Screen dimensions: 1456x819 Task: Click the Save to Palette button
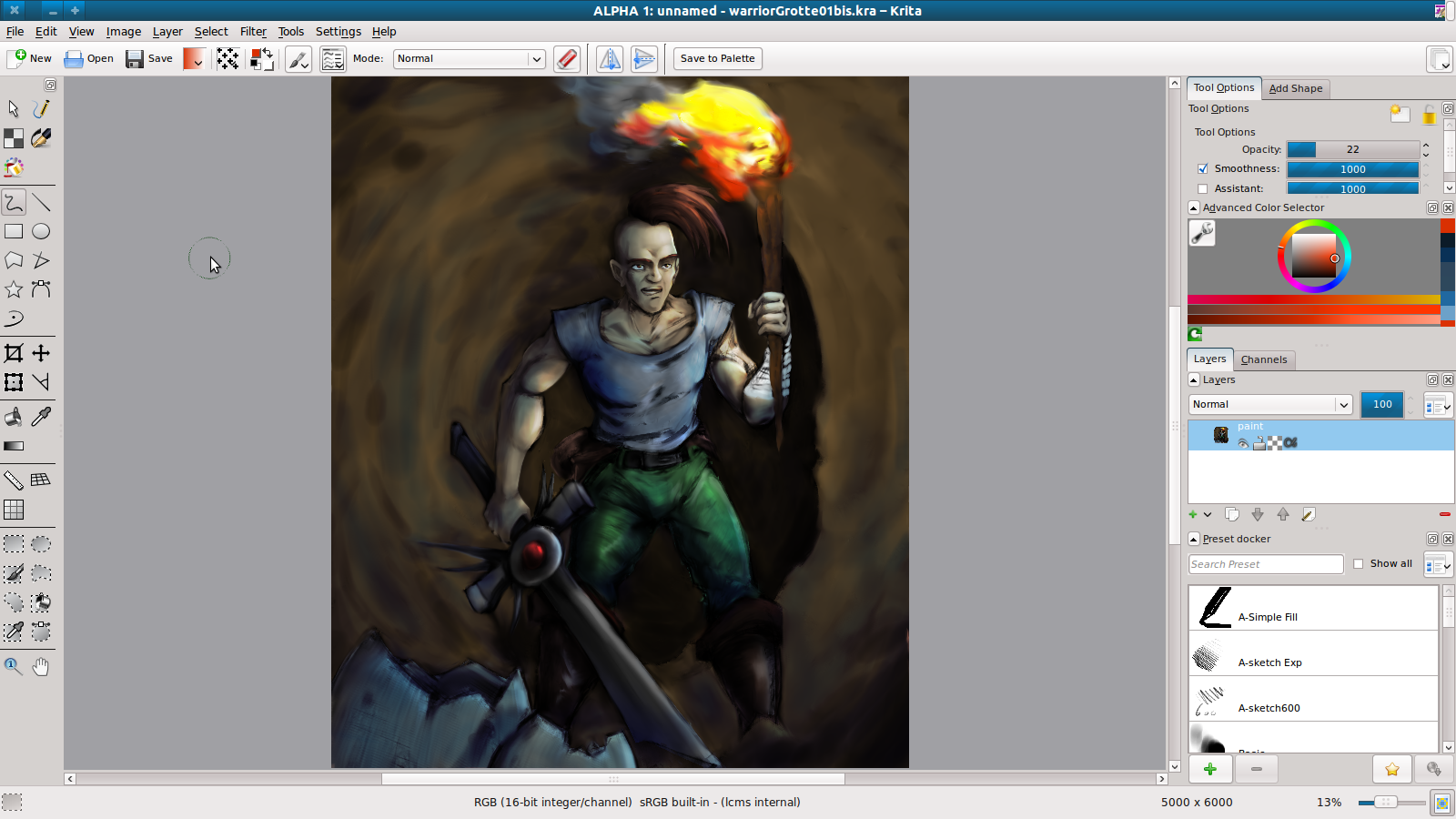(717, 59)
